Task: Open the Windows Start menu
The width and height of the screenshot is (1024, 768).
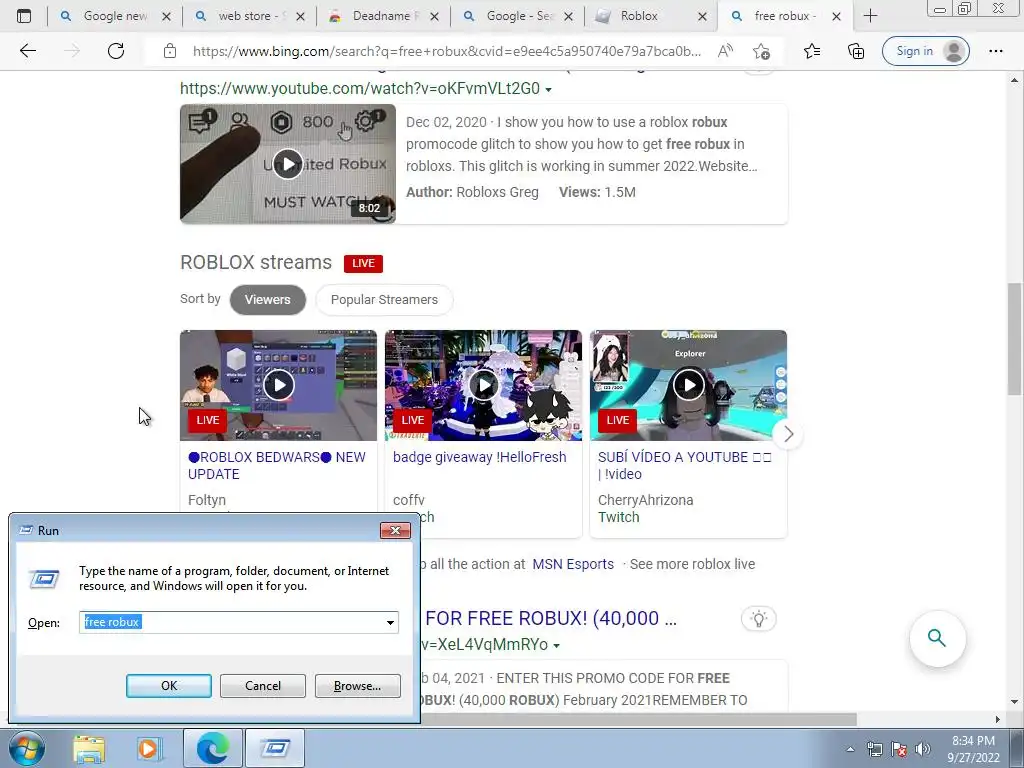Action: pos(26,748)
